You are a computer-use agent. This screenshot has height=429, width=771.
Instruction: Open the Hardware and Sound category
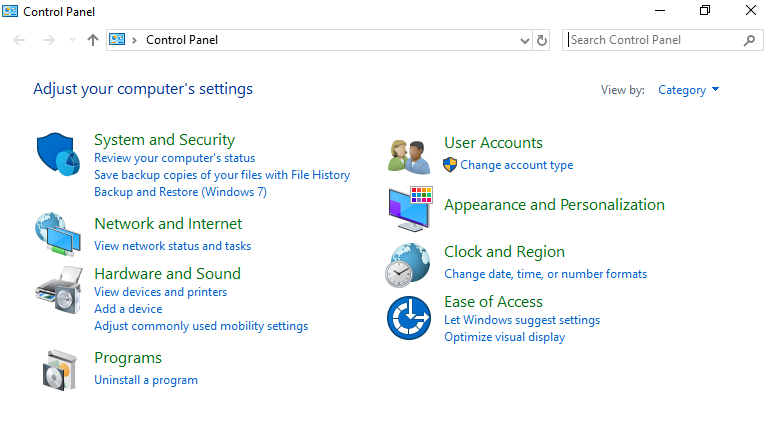point(167,274)
